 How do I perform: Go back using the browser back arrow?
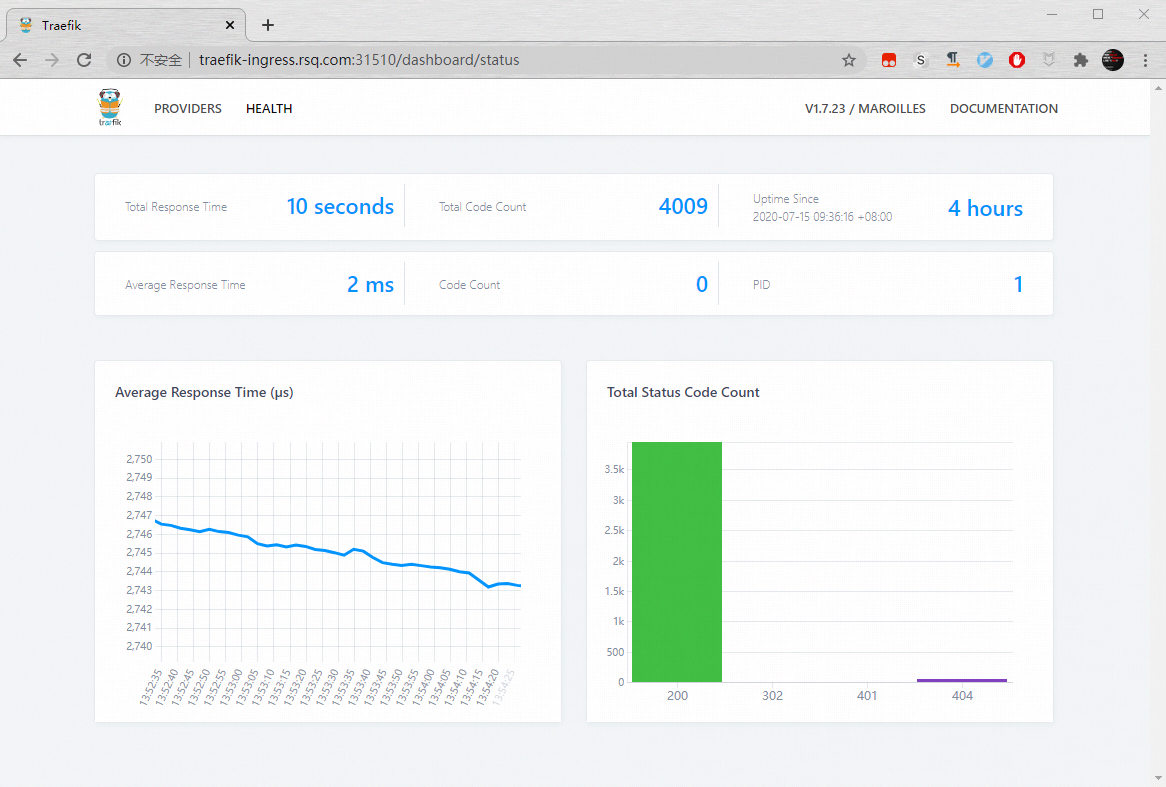point(20,60)
